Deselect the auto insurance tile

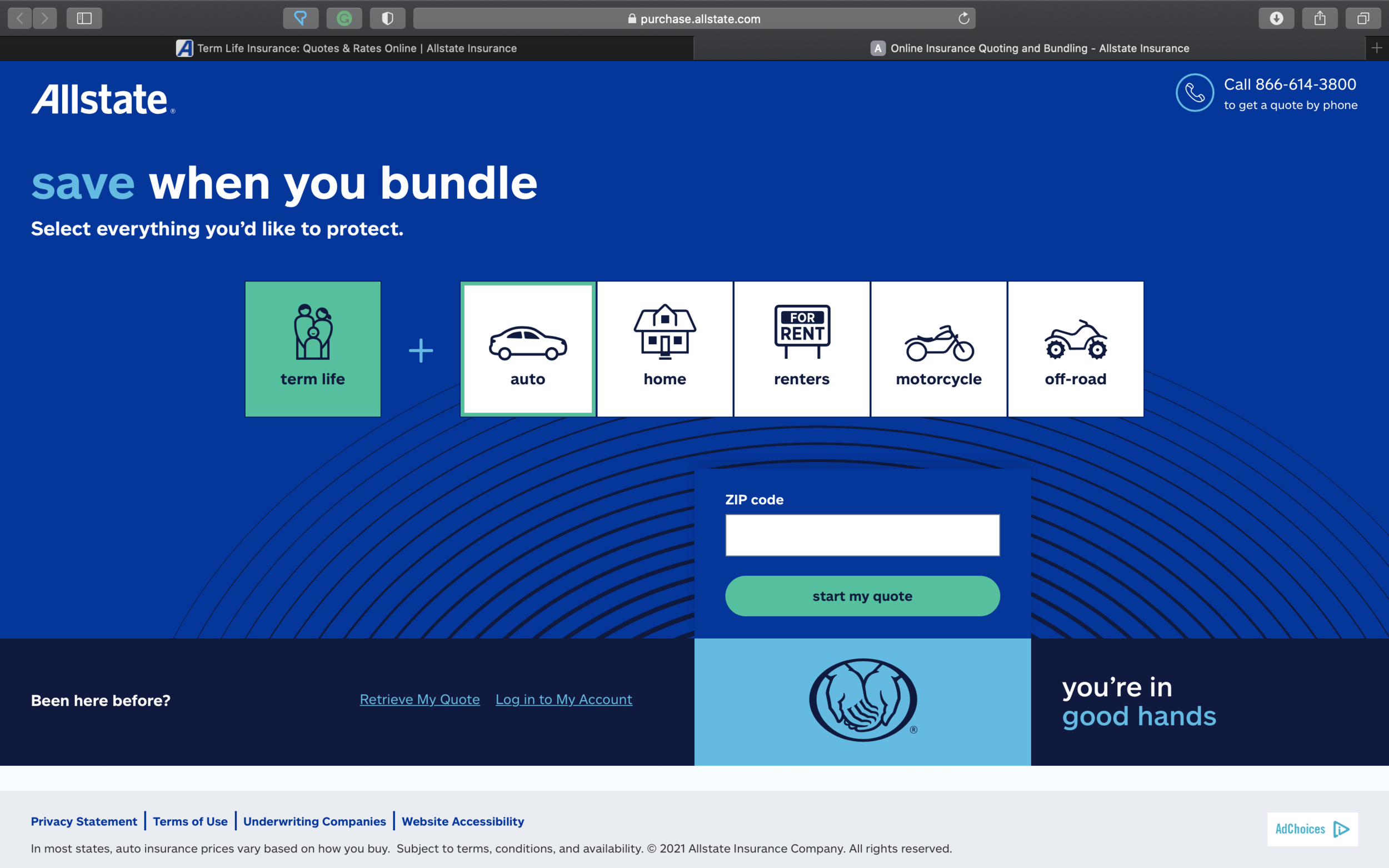coord(528,349)
